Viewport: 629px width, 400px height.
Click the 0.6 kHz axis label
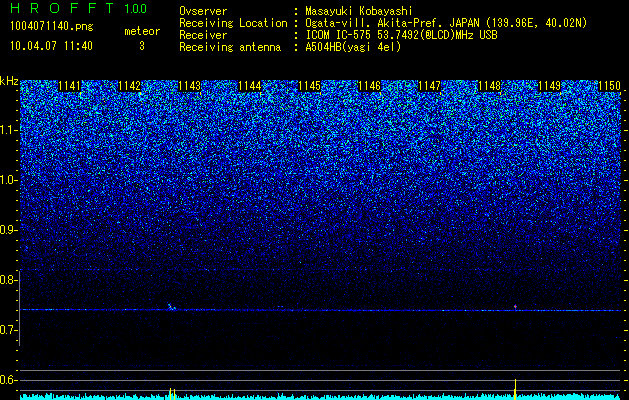point(7,380)
